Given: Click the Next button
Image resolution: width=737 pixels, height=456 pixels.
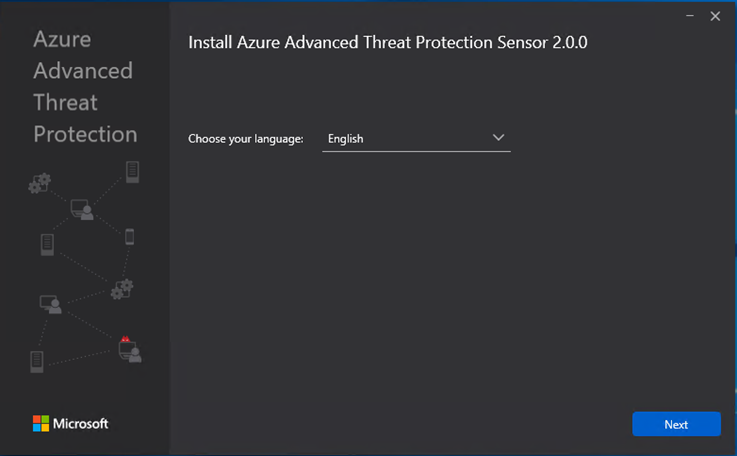Looking at the screenshot, I should point(676,424).
